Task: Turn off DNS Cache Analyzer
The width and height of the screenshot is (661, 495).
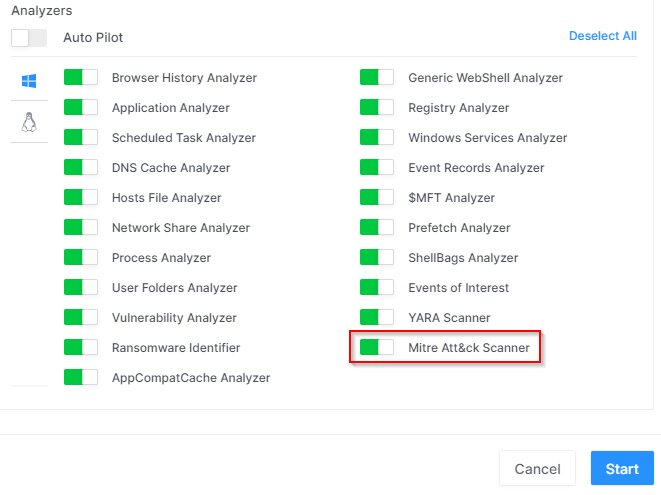Action: coord(81,167)
